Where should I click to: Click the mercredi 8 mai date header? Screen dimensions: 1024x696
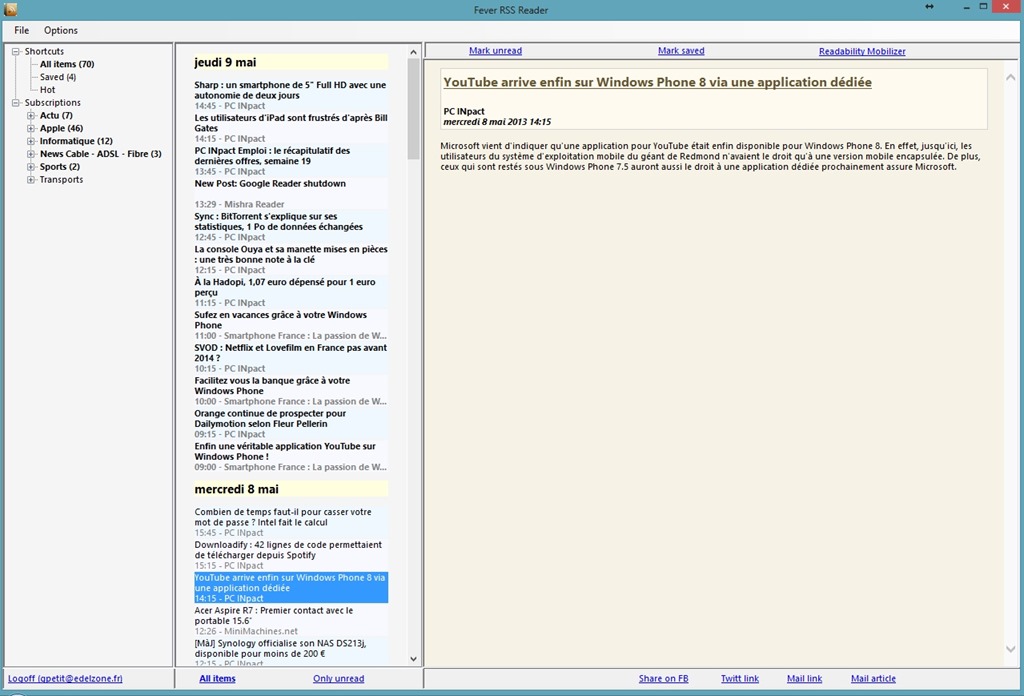291,489
